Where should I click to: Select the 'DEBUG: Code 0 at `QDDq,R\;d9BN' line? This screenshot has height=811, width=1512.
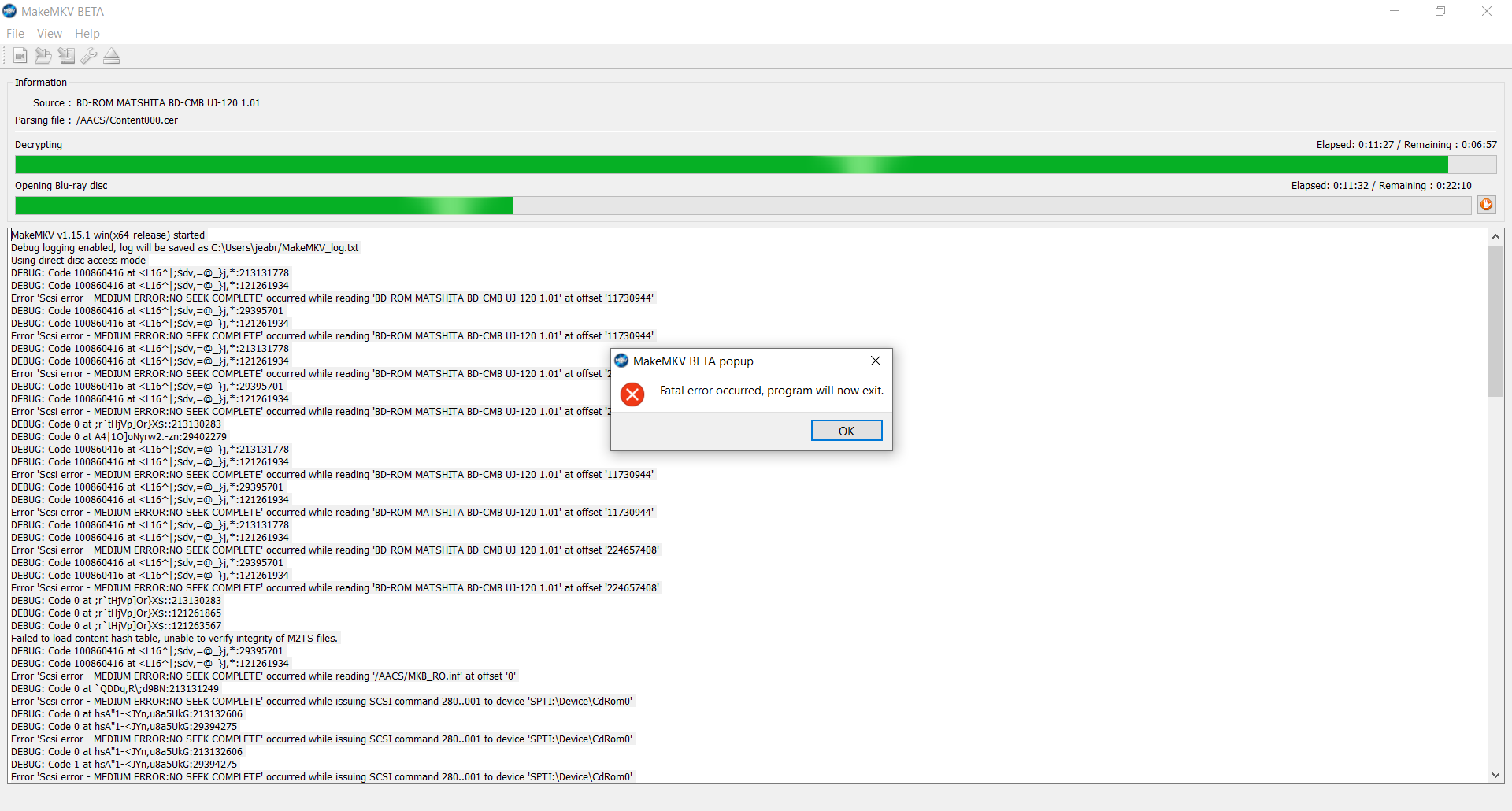pos(115,689)
